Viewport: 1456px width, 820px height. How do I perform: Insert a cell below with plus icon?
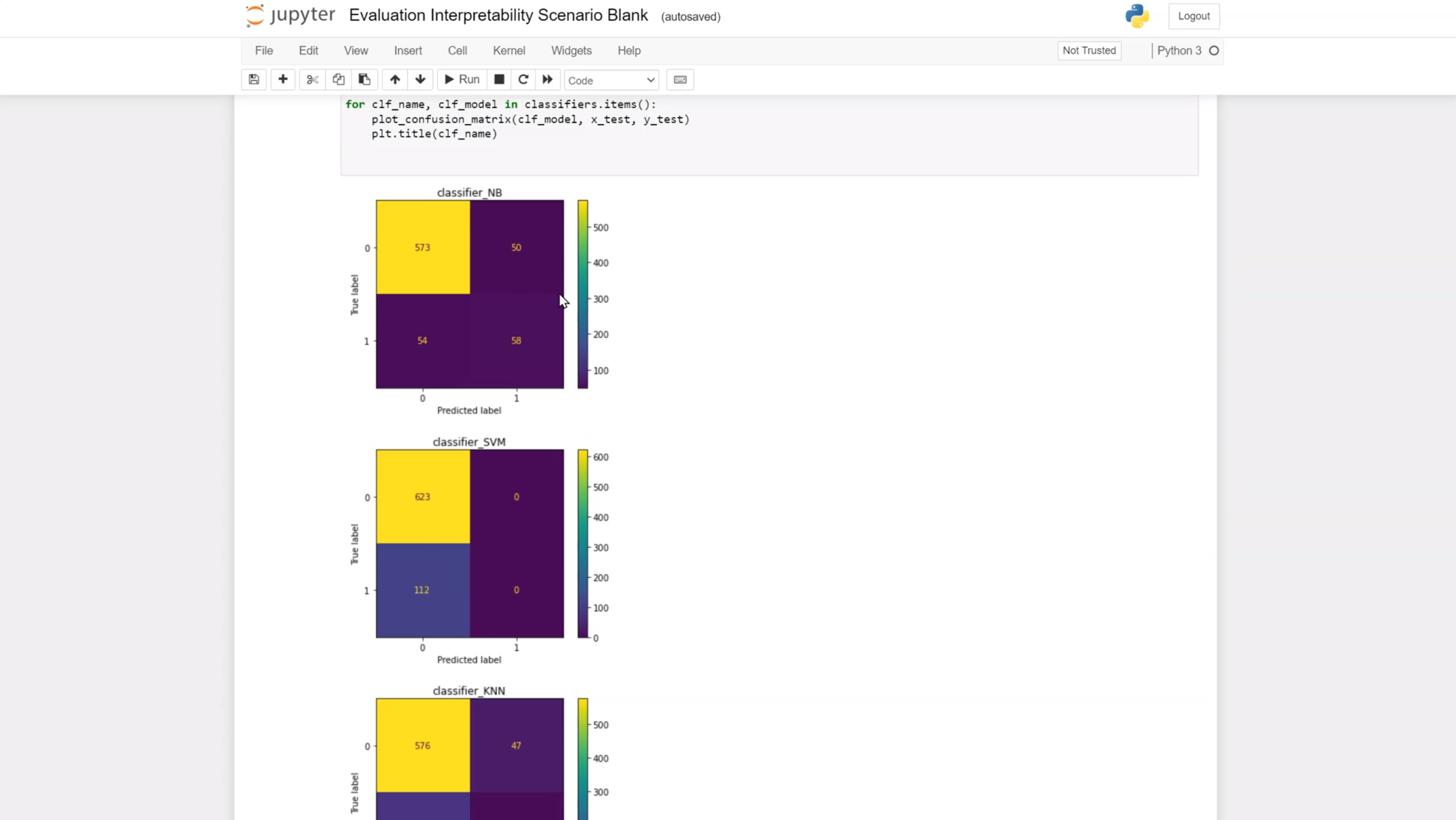tap(283, 79)
